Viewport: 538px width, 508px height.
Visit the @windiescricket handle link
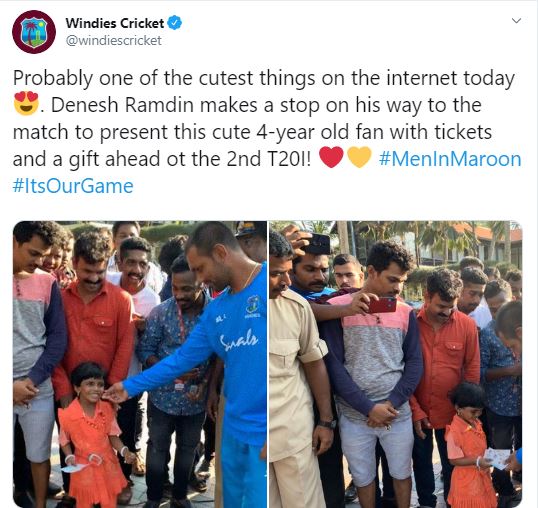click(x=113, y=40)
